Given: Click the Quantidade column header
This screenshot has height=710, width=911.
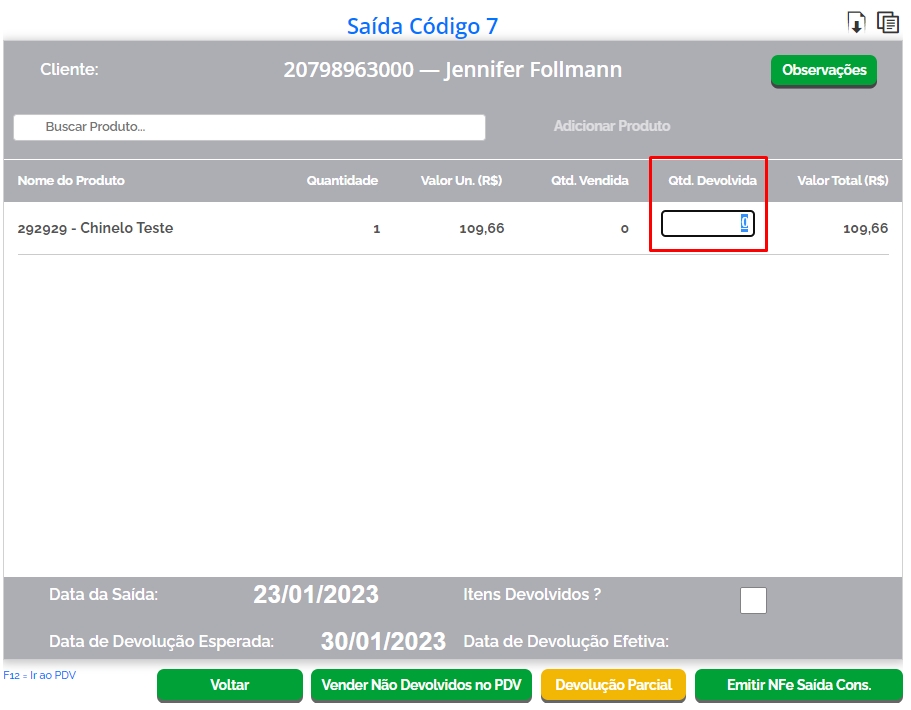Looking at the screenshot, I should pos(342,181).
